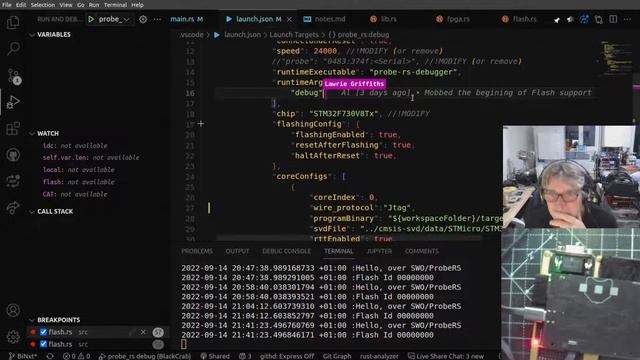
Task: Switch to the lib.rs editor tab
Action: pos(384,19)
